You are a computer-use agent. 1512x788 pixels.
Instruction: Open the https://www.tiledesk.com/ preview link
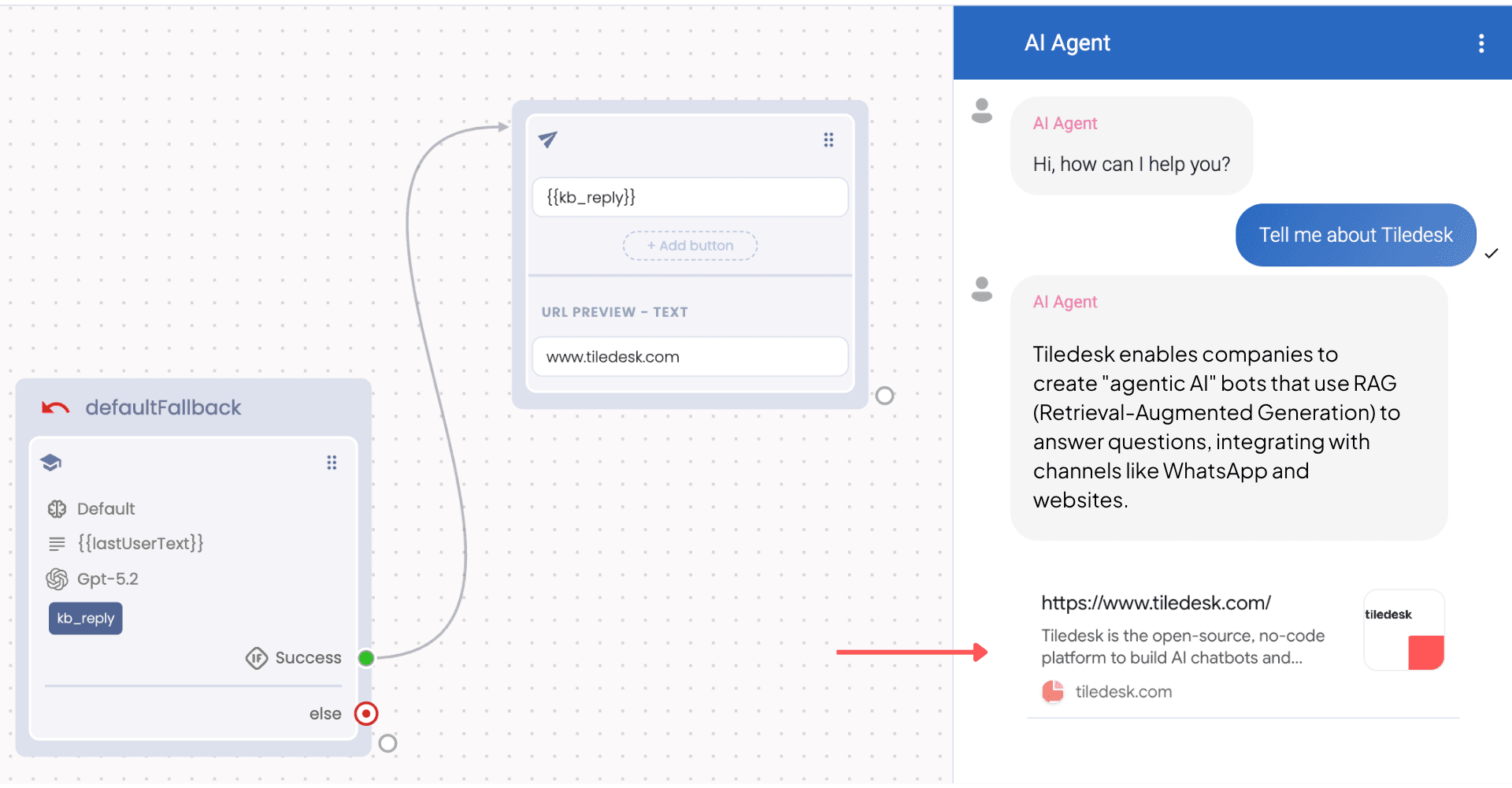(1156, 603)
